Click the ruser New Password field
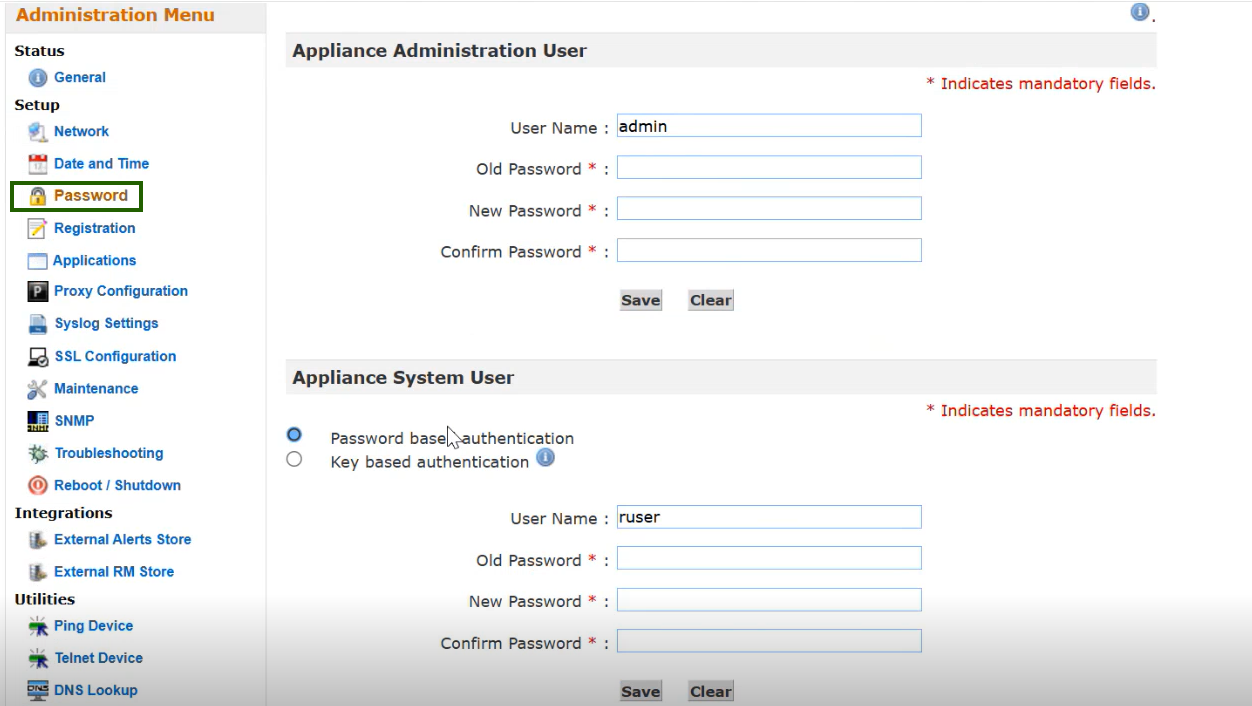Image resolution: width=1252 pixels, height=706 pixels. click(768, 600)
